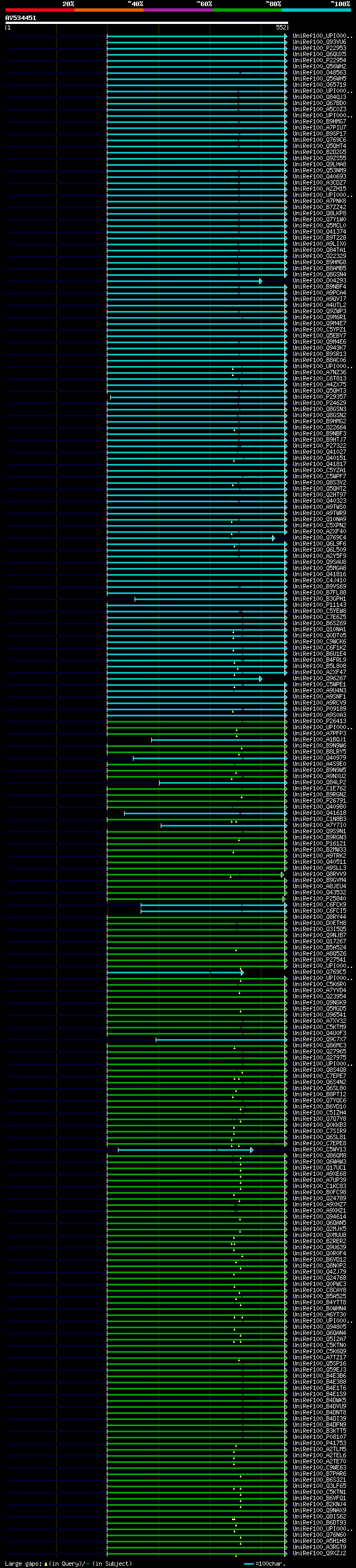Select hit UniRef100_B7ZZ42
This screenshot has height=1568, width=356.
click(319, 207)
